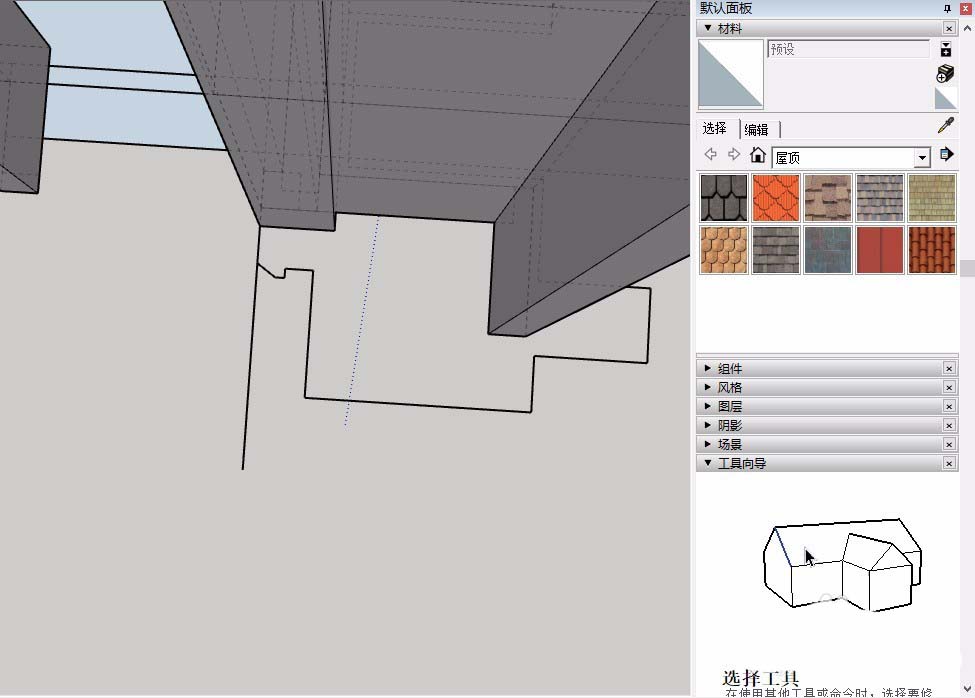
Task: Collapse the 材料 panel section
Action: (x=708, y=28)
